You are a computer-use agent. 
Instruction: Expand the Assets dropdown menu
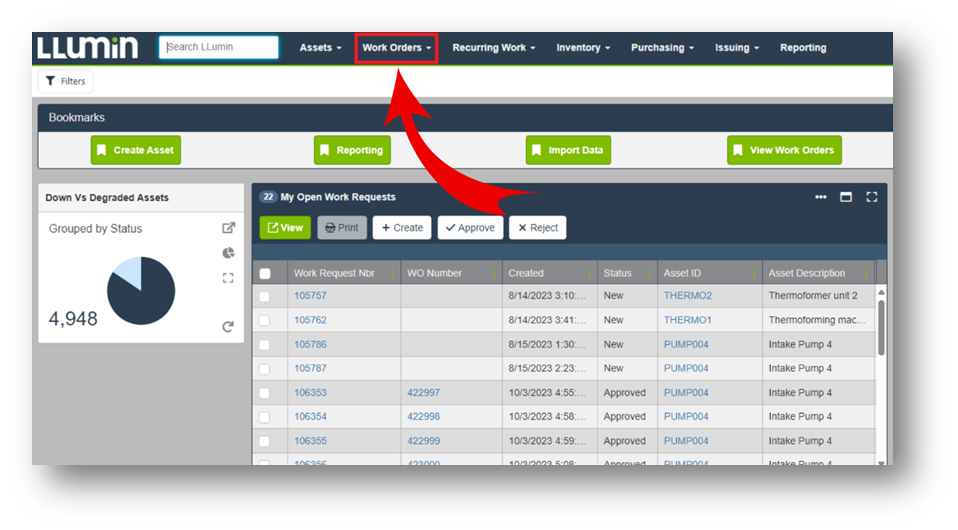point(320,48)
